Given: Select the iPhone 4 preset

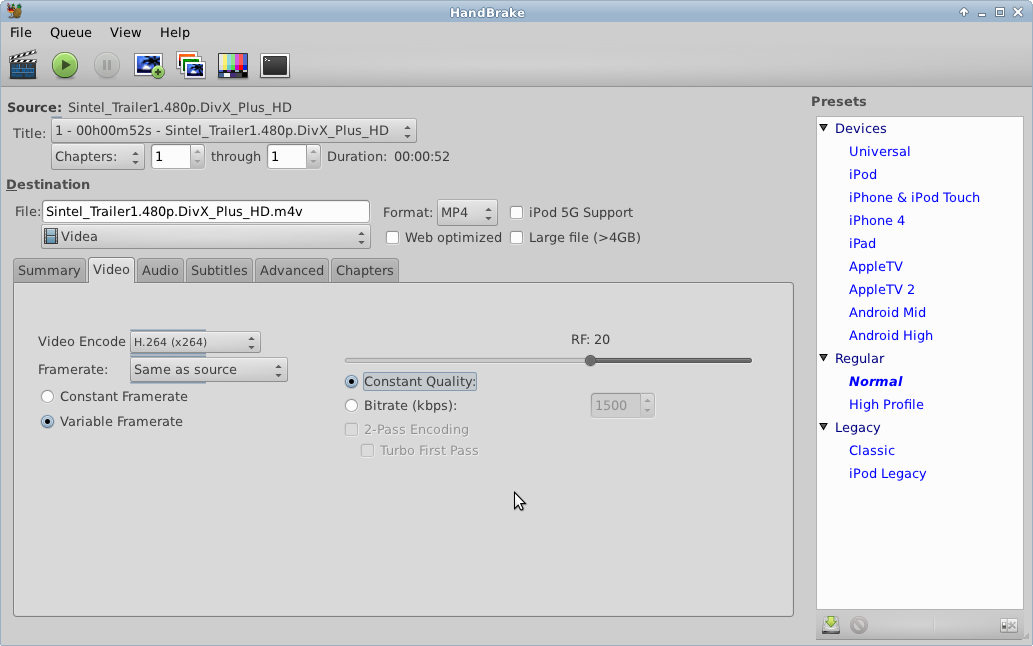Looking at the screenshot, I should pos(876,221).
